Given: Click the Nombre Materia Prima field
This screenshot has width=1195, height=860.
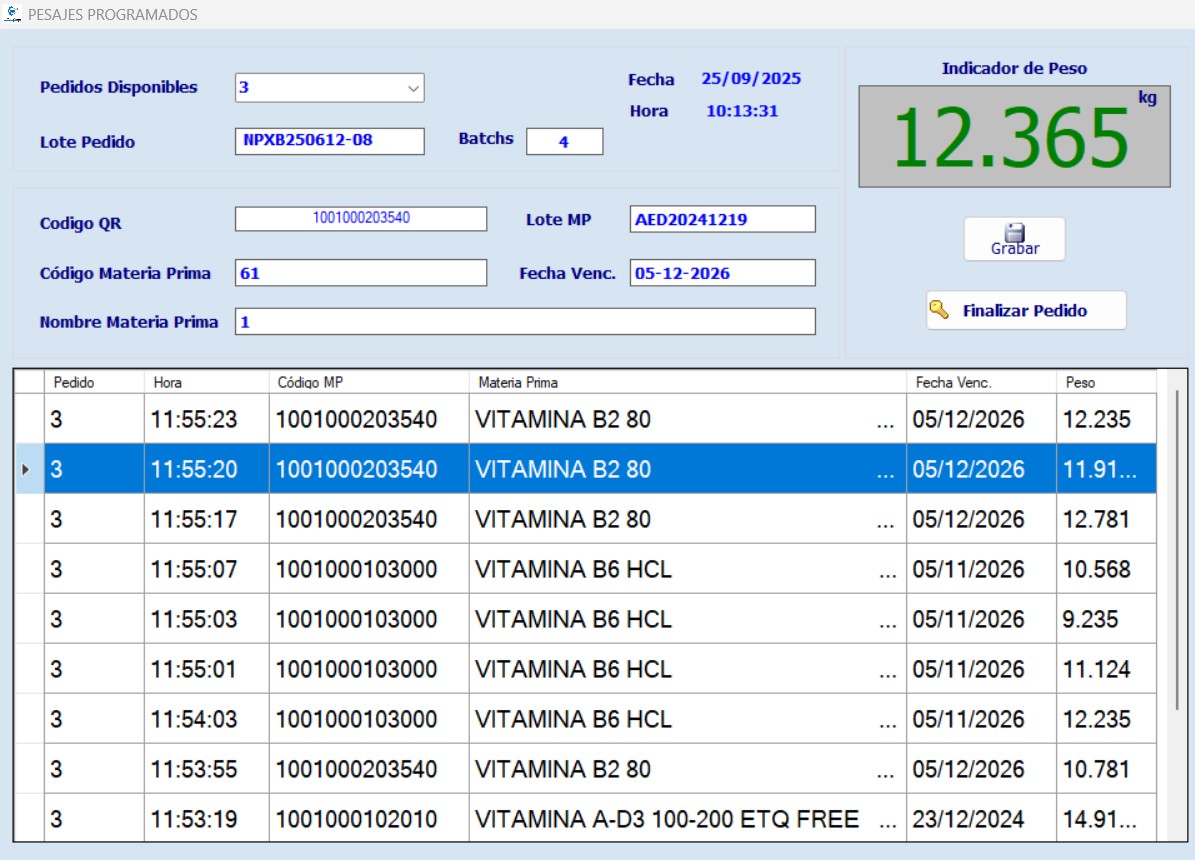Looking at the screenshot, I should [x=525, y=322].
